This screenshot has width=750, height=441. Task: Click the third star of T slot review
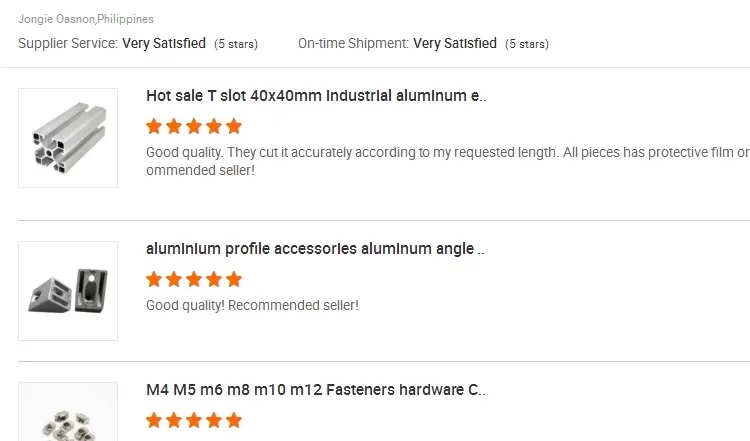[194, 126]
